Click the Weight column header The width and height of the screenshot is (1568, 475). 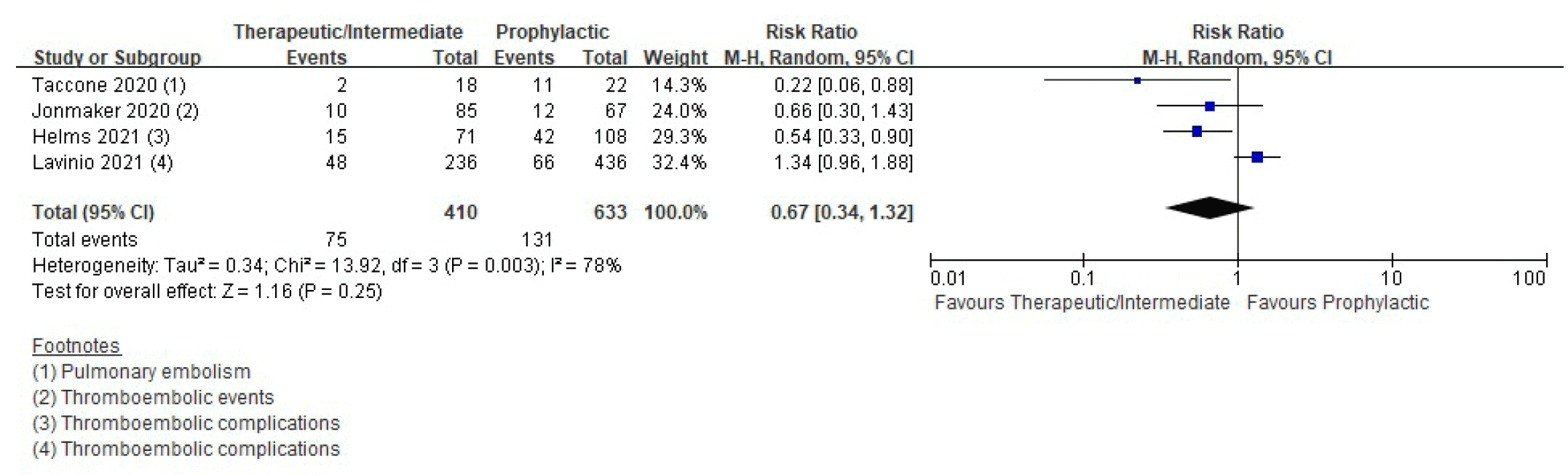tap(675, 58)
